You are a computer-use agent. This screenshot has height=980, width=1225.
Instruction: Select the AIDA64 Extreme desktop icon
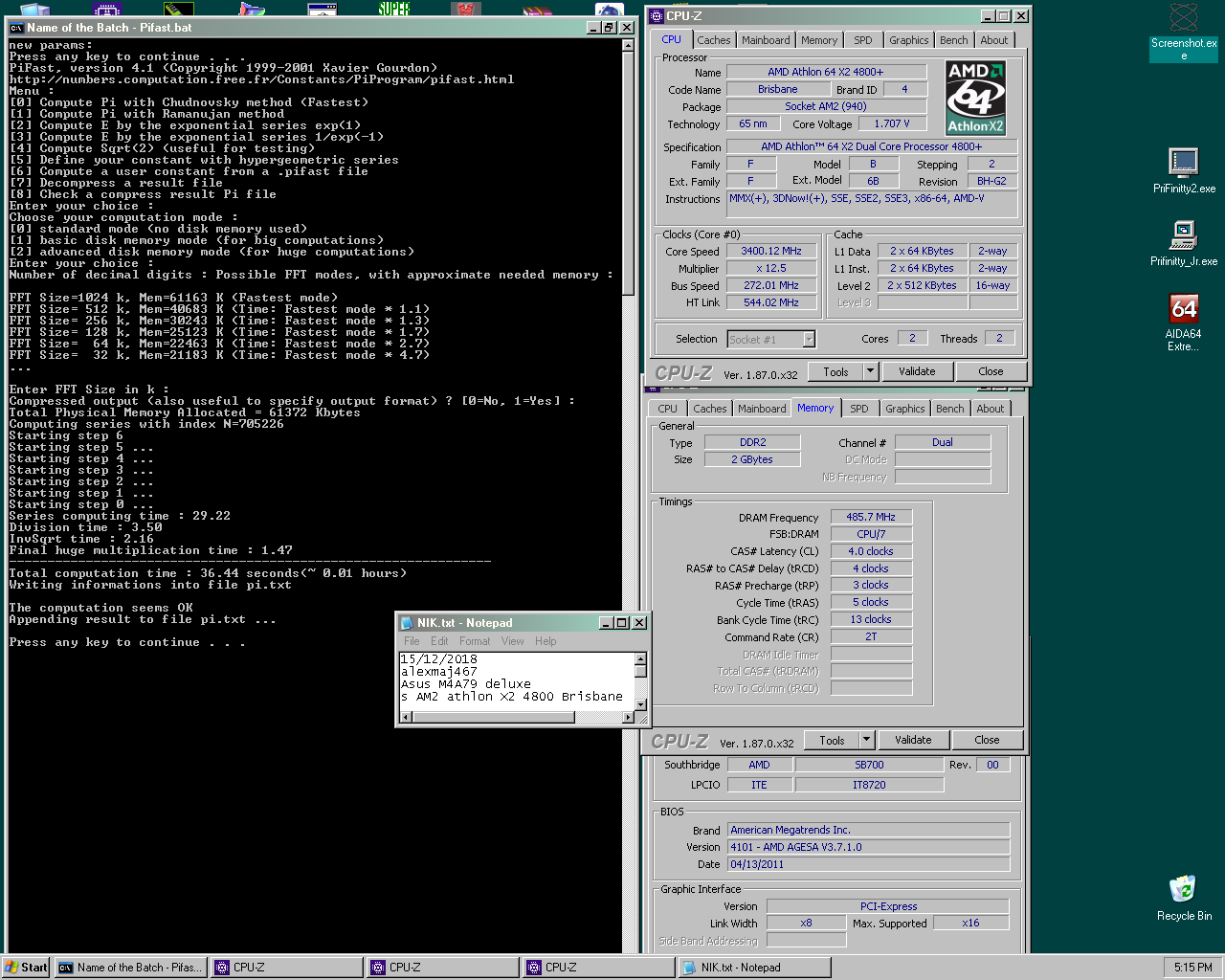coord(1184,322)
